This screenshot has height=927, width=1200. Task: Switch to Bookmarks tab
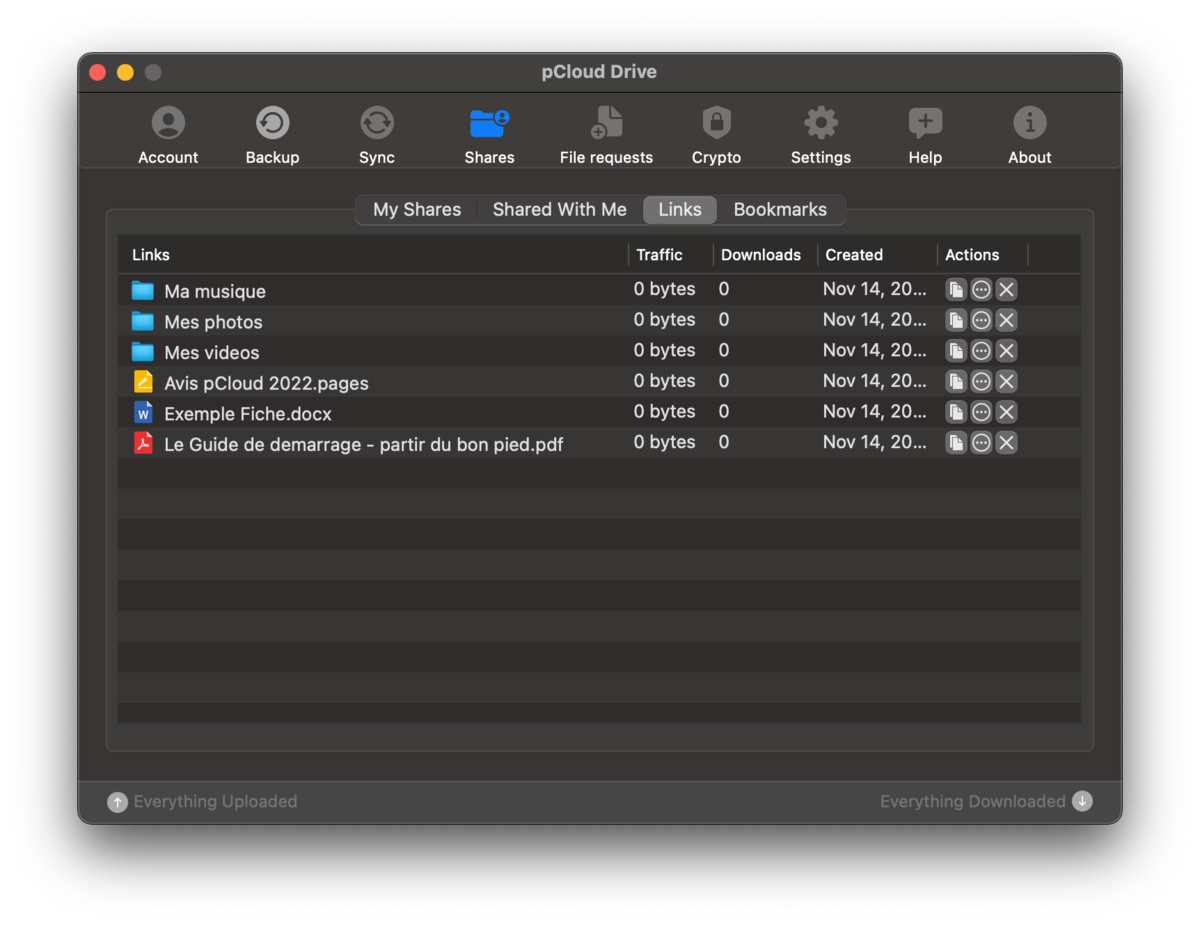click(x=780, y=210)
